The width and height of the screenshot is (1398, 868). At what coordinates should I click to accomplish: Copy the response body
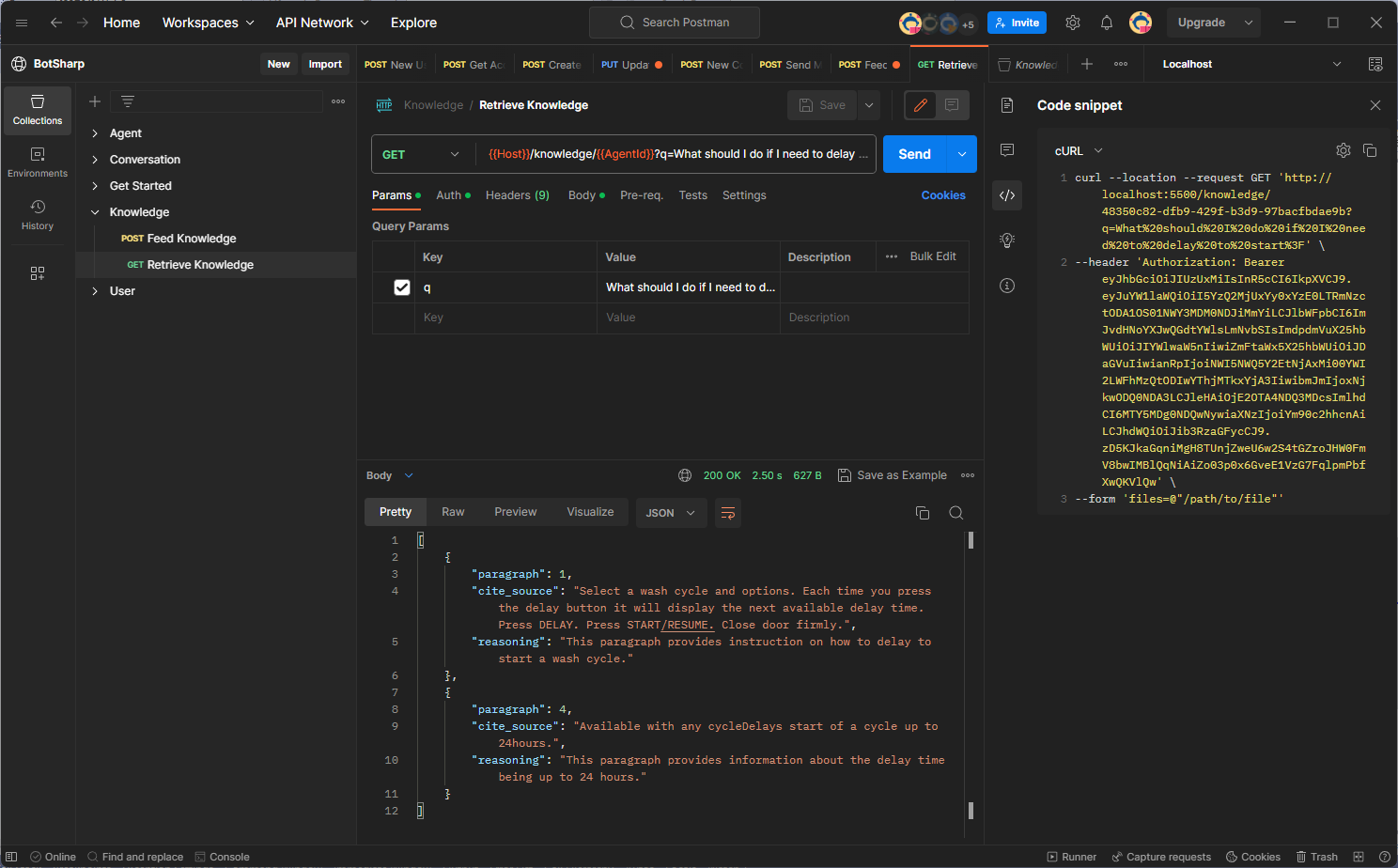pos(923,513)
